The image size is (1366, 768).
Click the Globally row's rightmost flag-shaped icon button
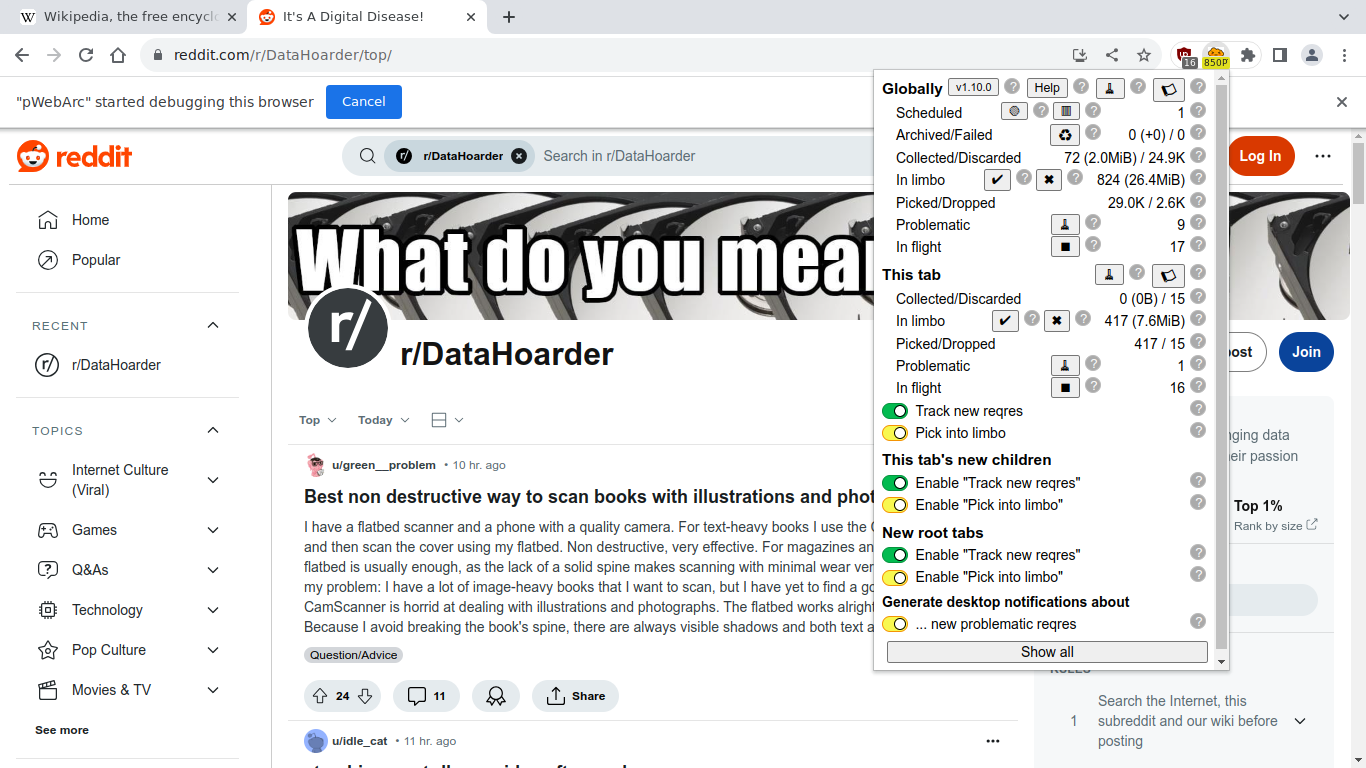point(1168,89)
